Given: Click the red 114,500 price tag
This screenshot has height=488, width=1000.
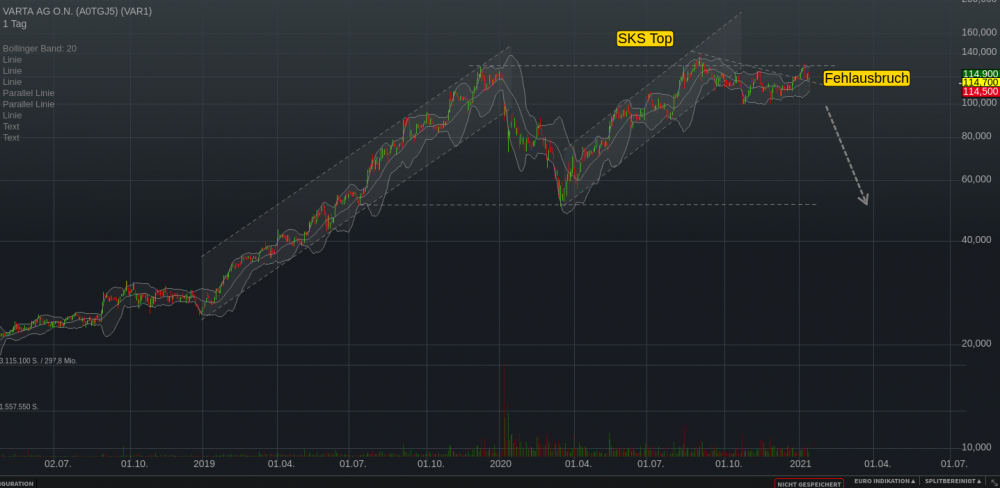Looking at the screenshot, I should 980,92.
